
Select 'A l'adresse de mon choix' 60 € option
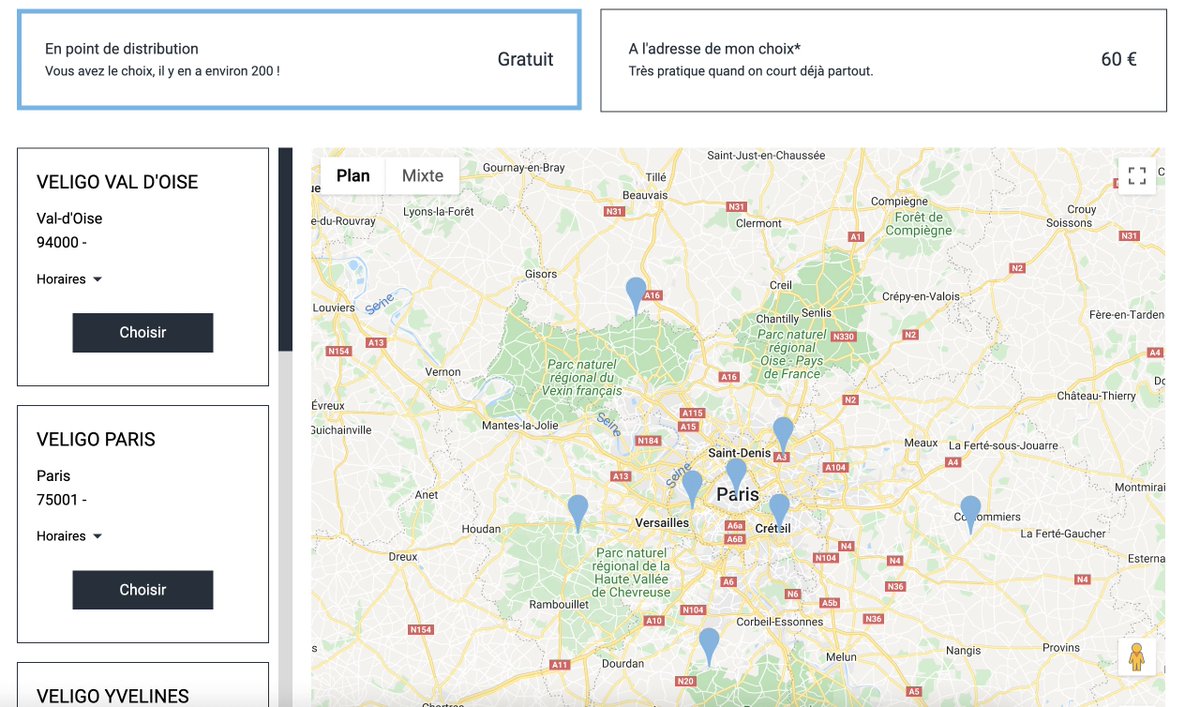coord(883,60)
